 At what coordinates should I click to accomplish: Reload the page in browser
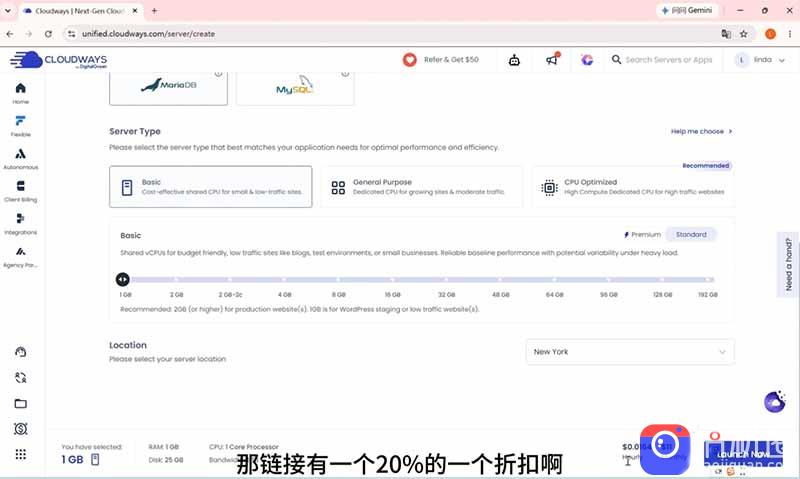point(48,34)
